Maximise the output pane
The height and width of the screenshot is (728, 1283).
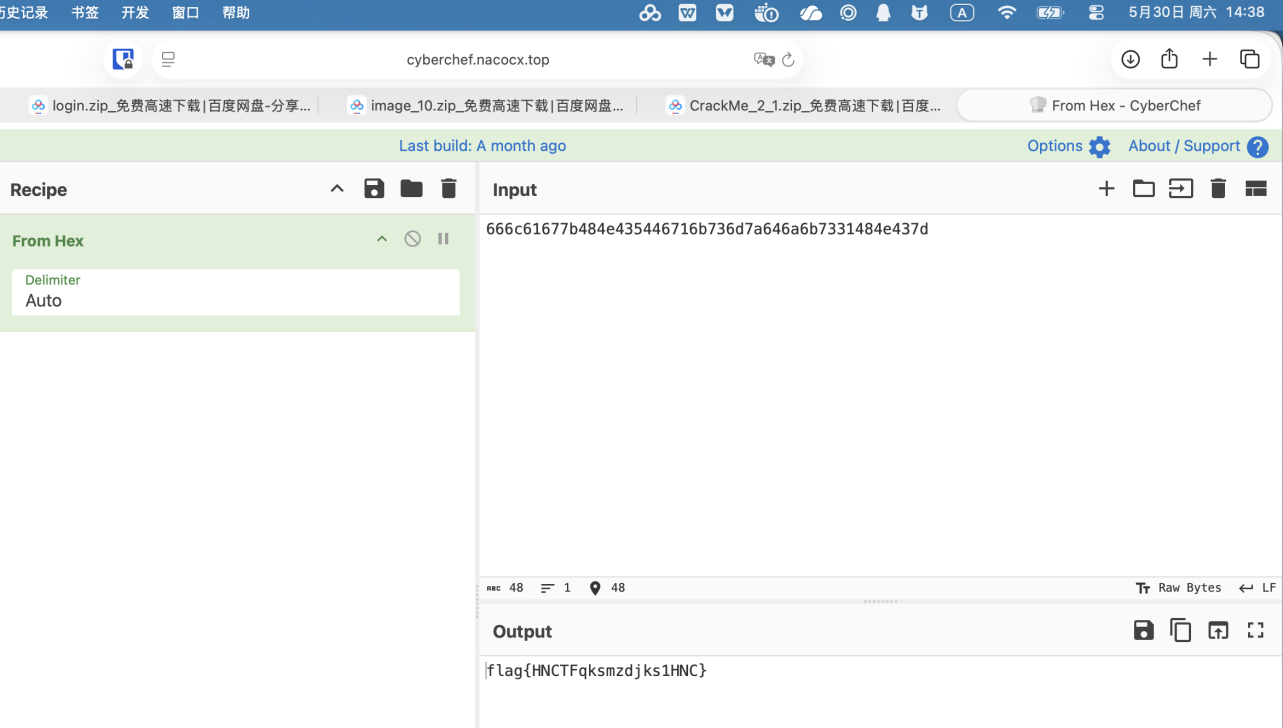(x=1255, y=630)
